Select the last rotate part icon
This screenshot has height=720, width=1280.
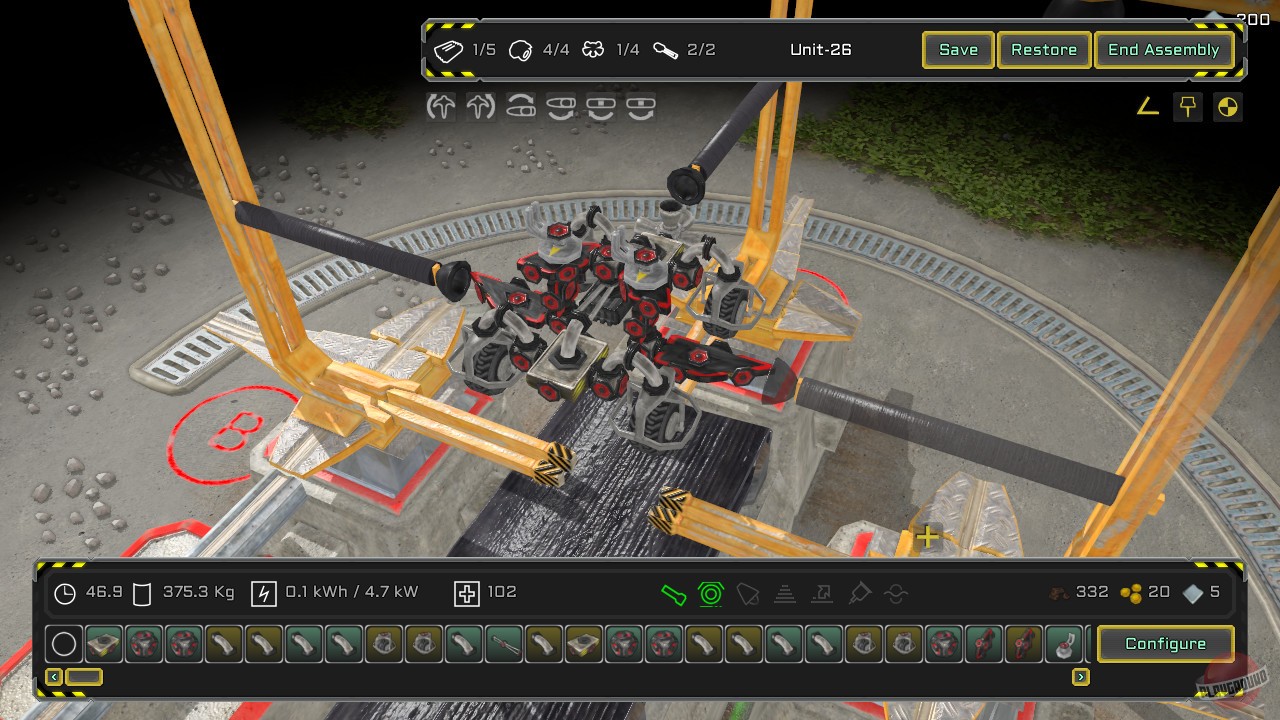tap(640, 106)
